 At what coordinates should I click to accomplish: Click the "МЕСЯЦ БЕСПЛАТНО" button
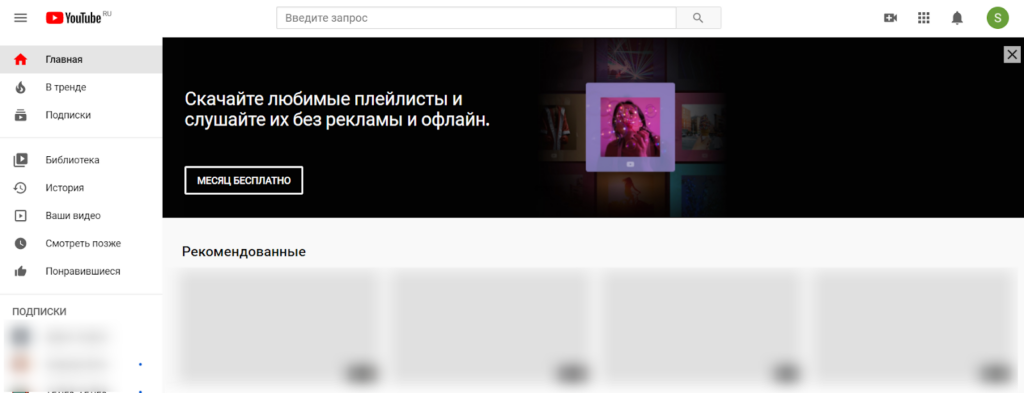(244, 180)
